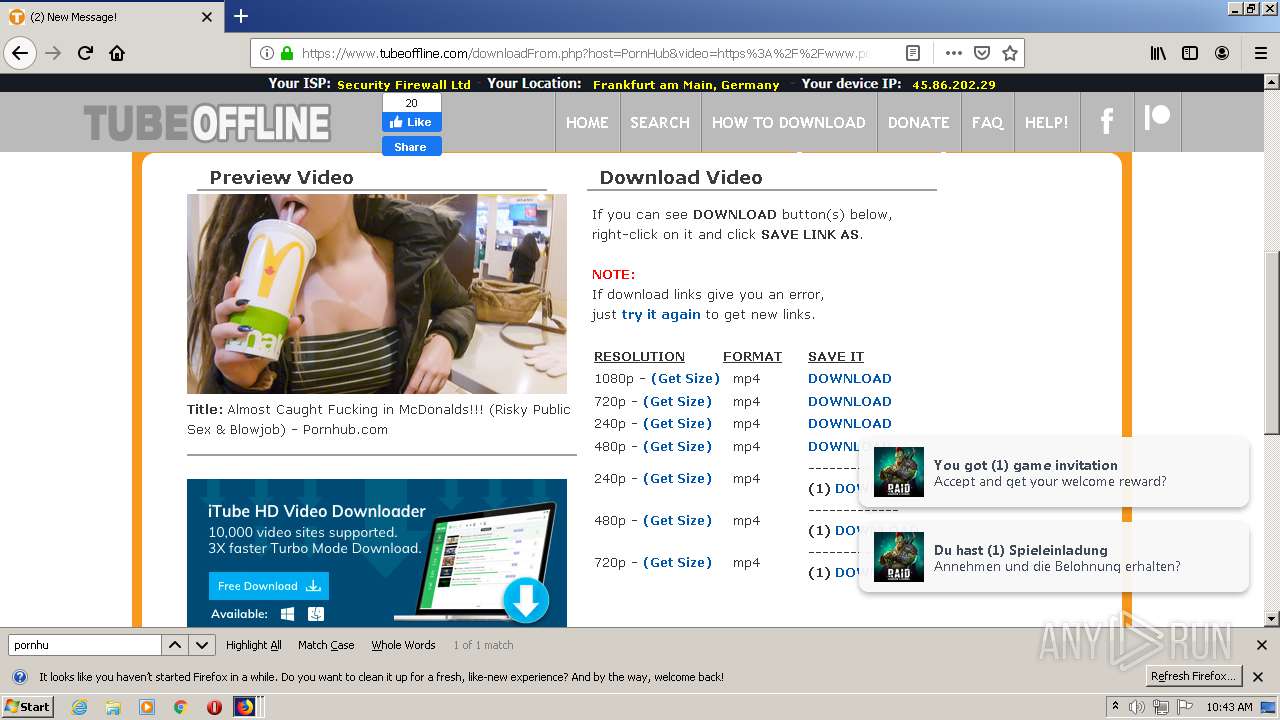The image size is (1280, 720).
Task: Click the Firefox taskbar icon
Action: (245, 707)
